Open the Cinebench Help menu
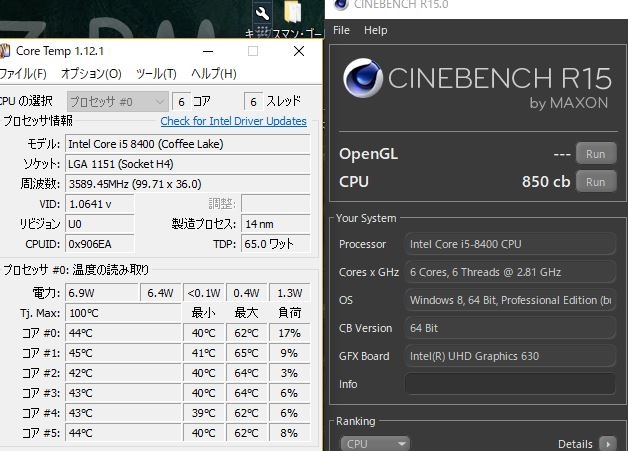 point(375,30)
